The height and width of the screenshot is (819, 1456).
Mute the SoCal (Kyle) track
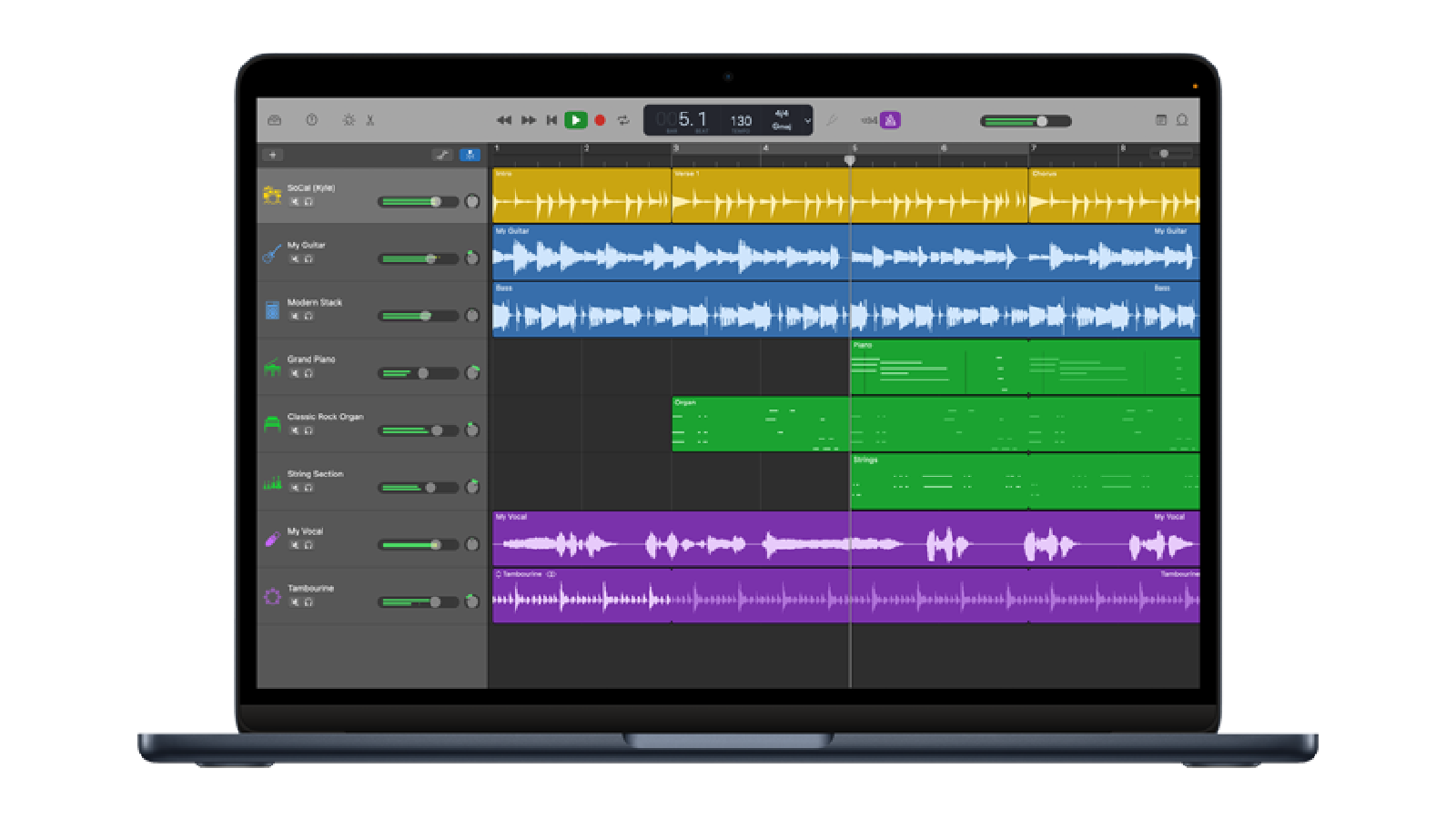(295, 202)
